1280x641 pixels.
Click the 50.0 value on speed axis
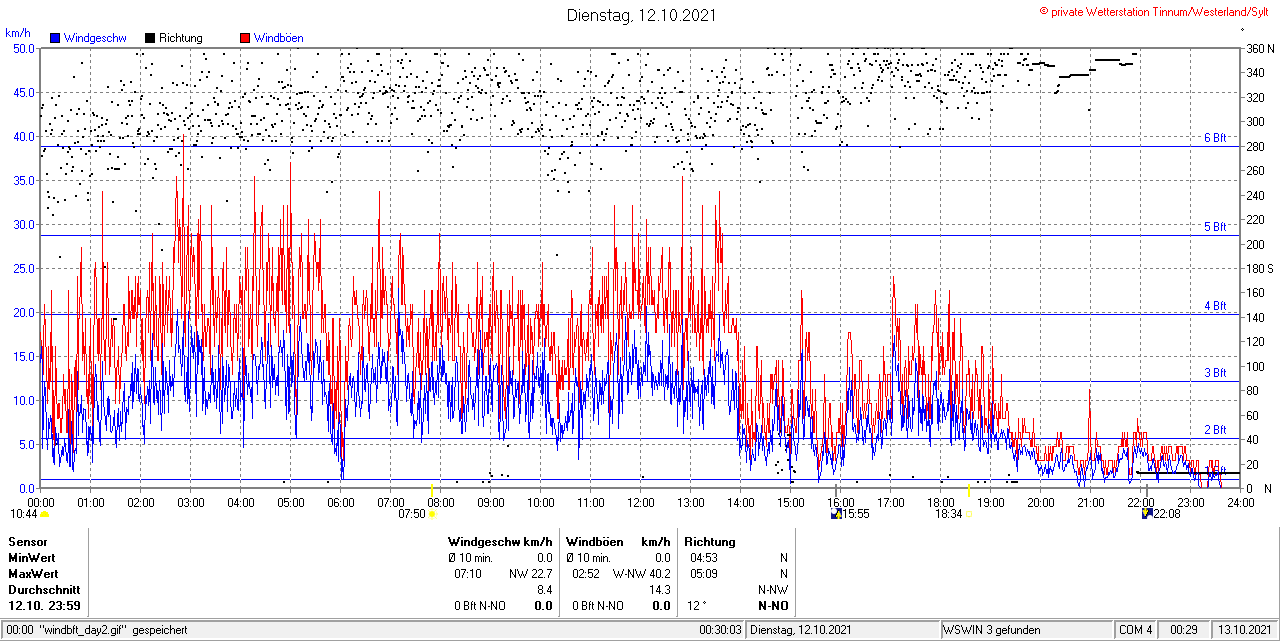click(24, 48)
